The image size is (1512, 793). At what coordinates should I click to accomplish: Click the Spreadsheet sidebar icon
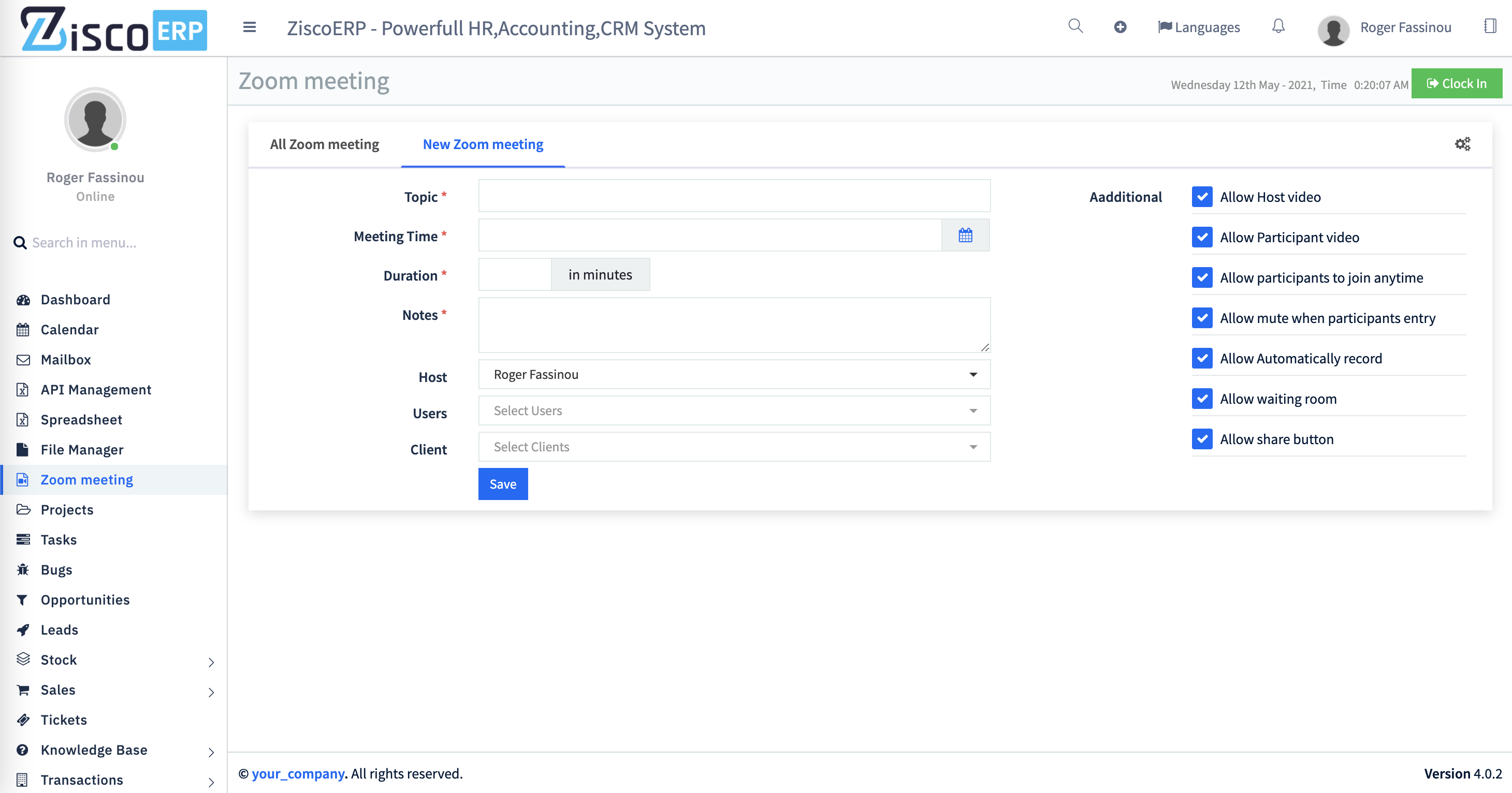tap(23, 419)
